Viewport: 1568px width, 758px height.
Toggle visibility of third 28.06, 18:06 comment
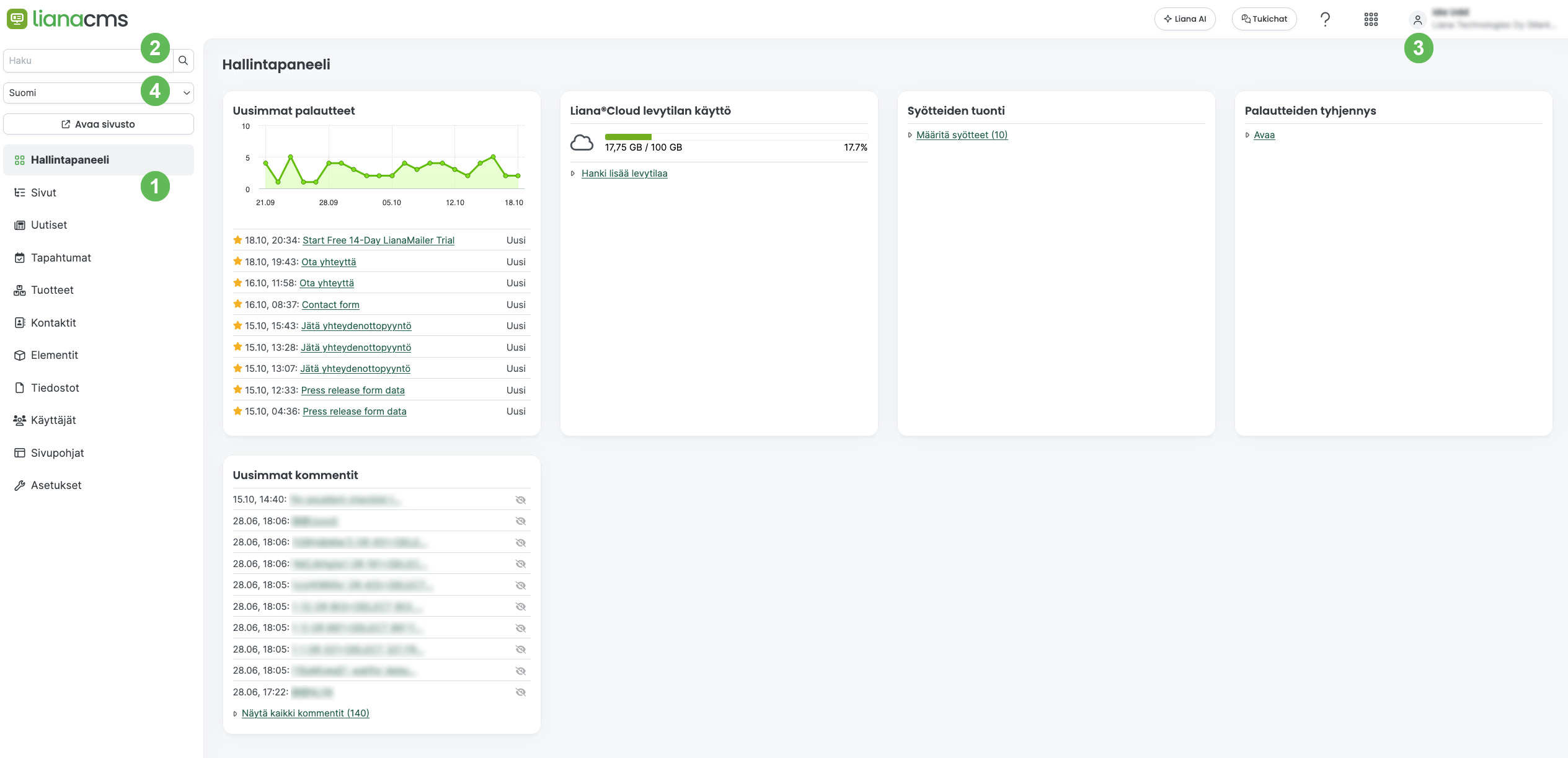[x=521, y=564]
